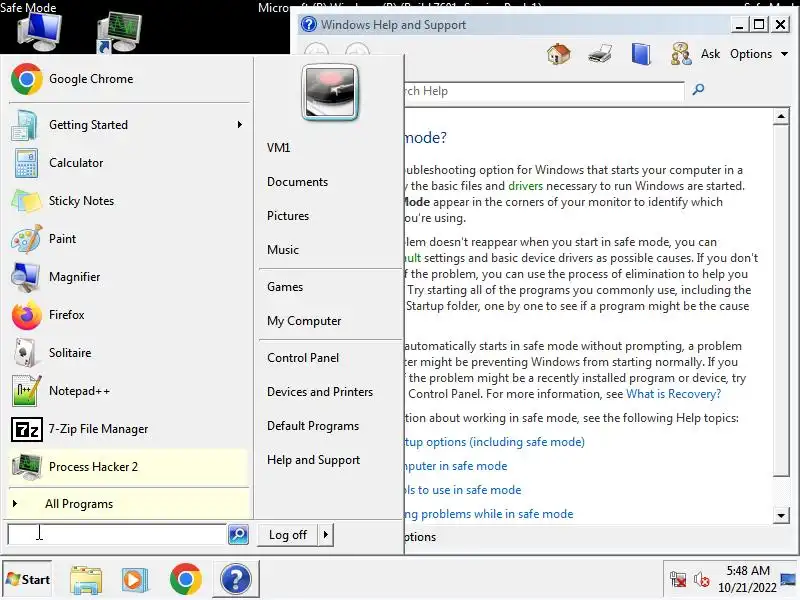Open My Computer
Viewport: 800px width, 600px height.
coord(304,321)
